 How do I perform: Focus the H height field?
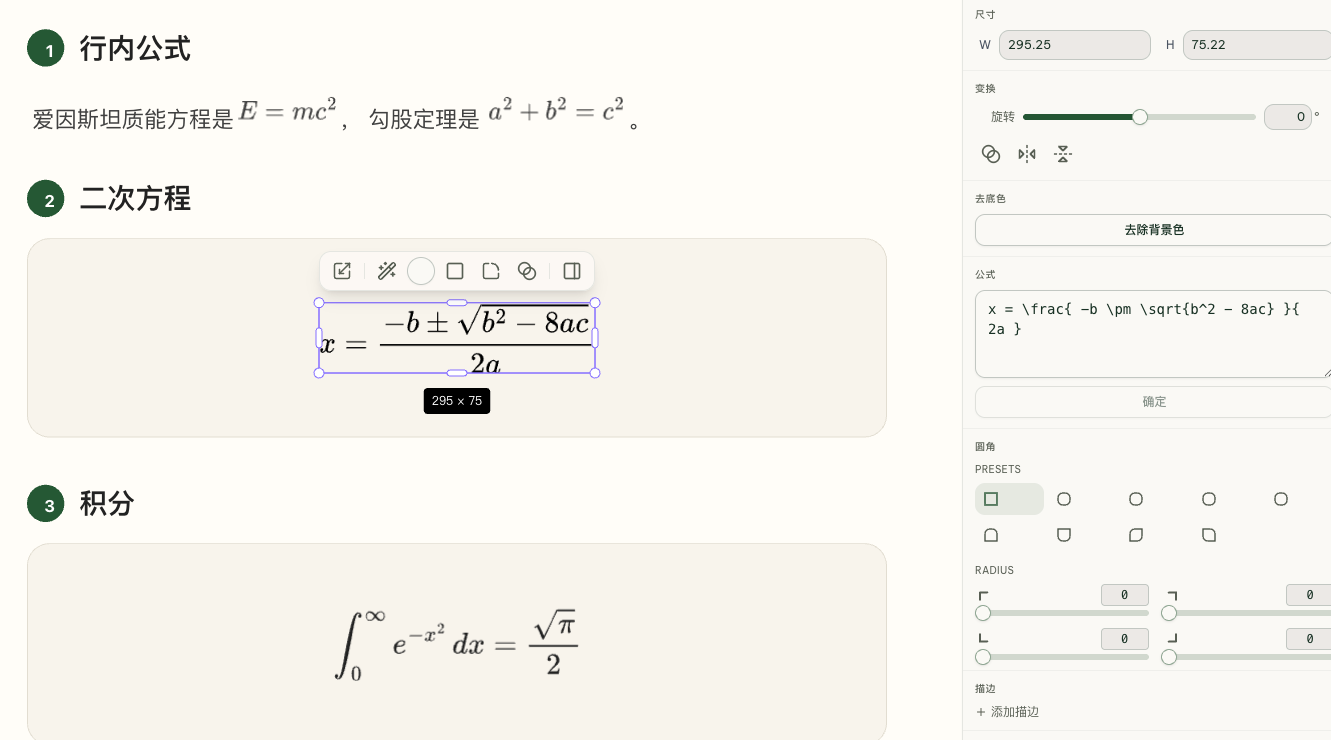point(1257,45)
